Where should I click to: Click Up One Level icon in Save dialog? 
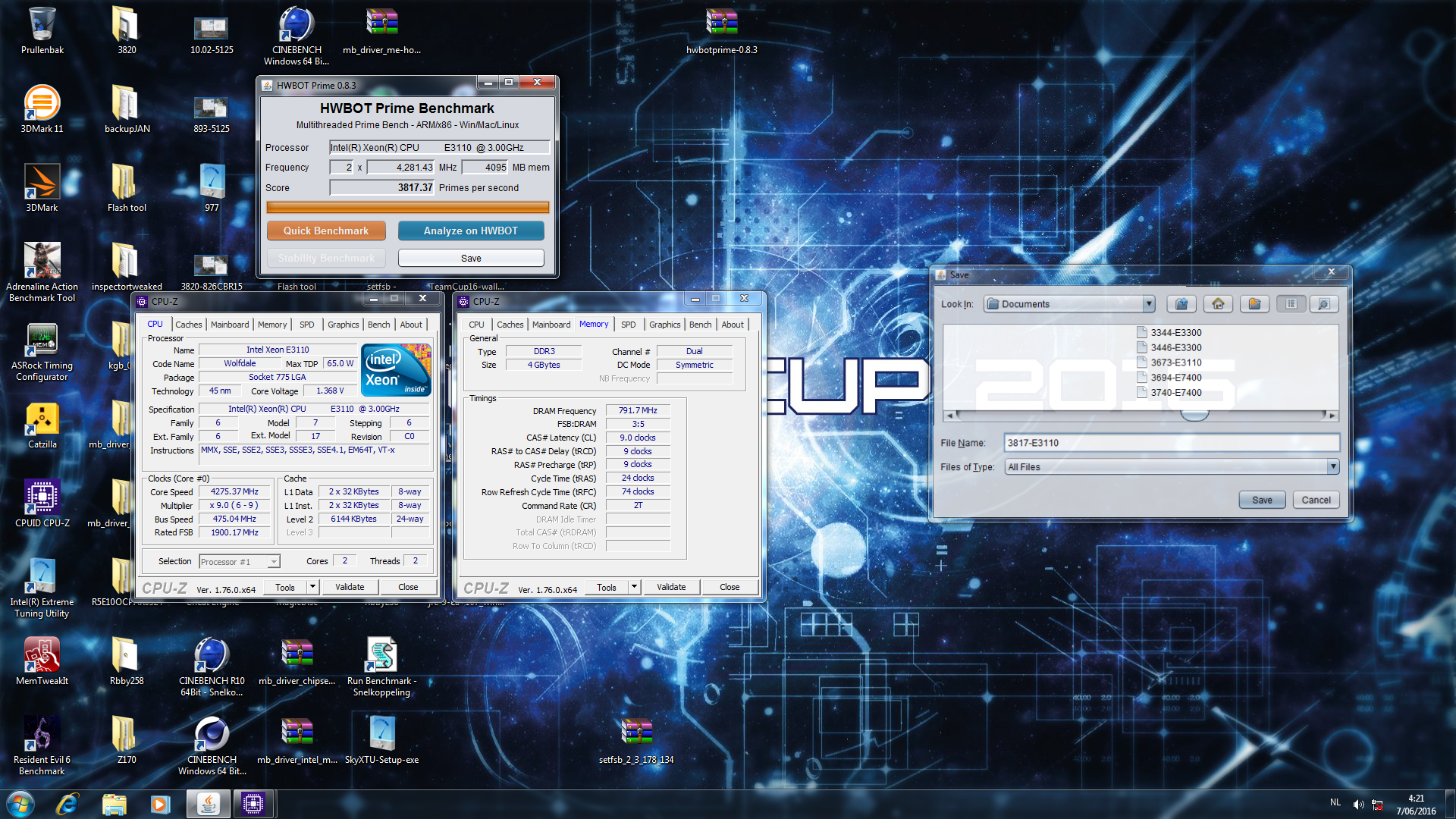1181,304
